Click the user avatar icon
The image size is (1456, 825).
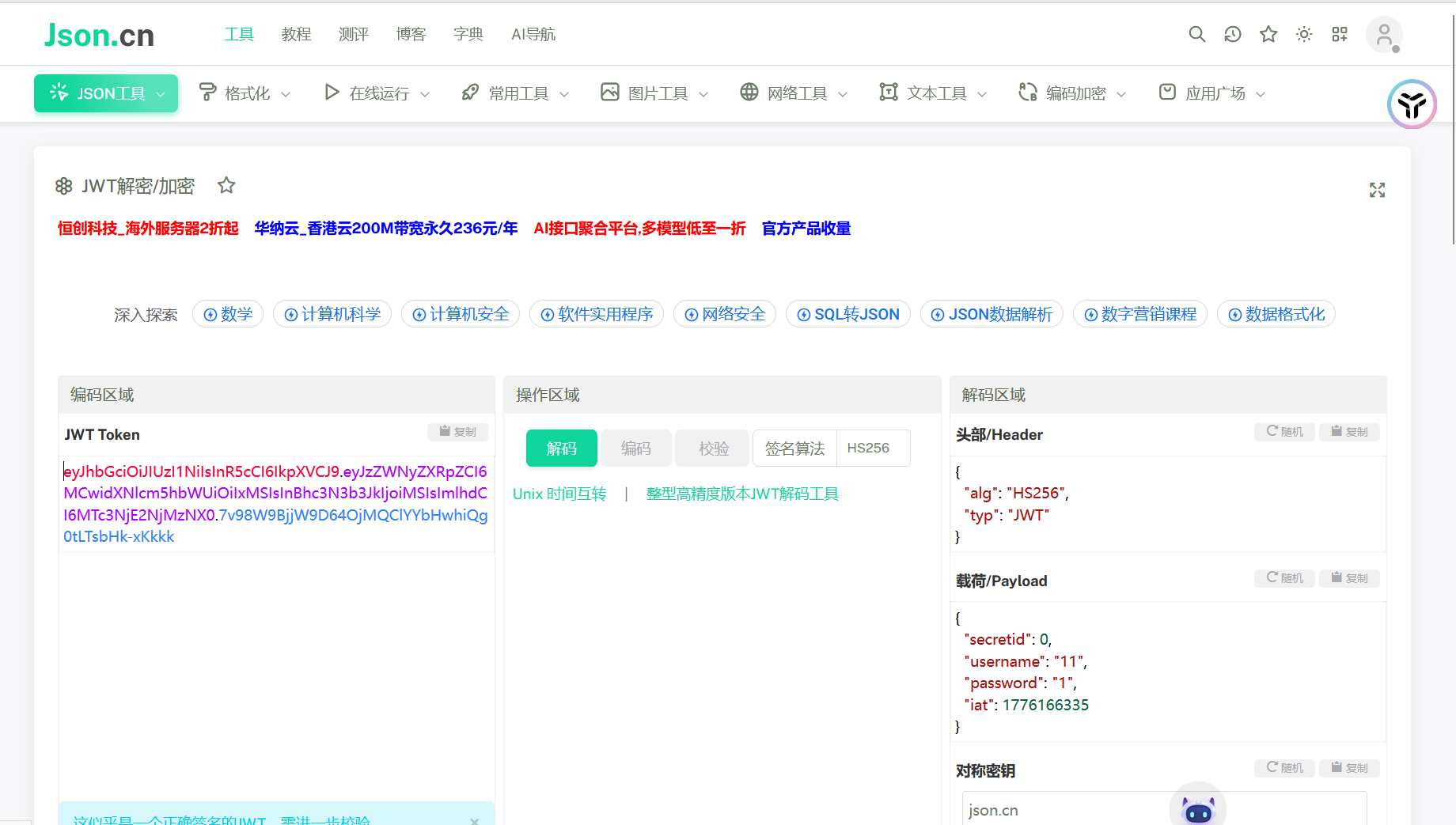pyautogui.click(x=1384, y=35)
